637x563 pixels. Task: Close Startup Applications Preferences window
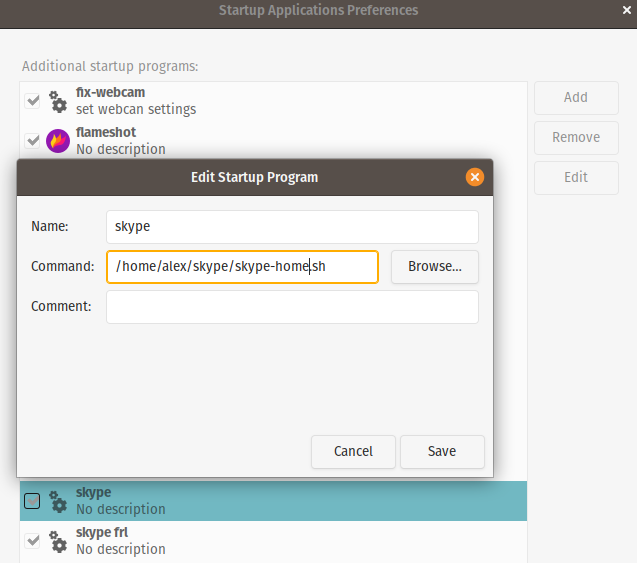(x=626, y=10)
